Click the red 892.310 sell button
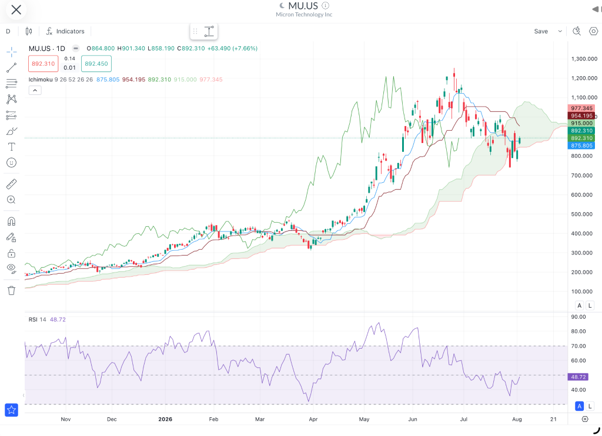Viewport: 602px width, 436px height. [x=43, y=64]
